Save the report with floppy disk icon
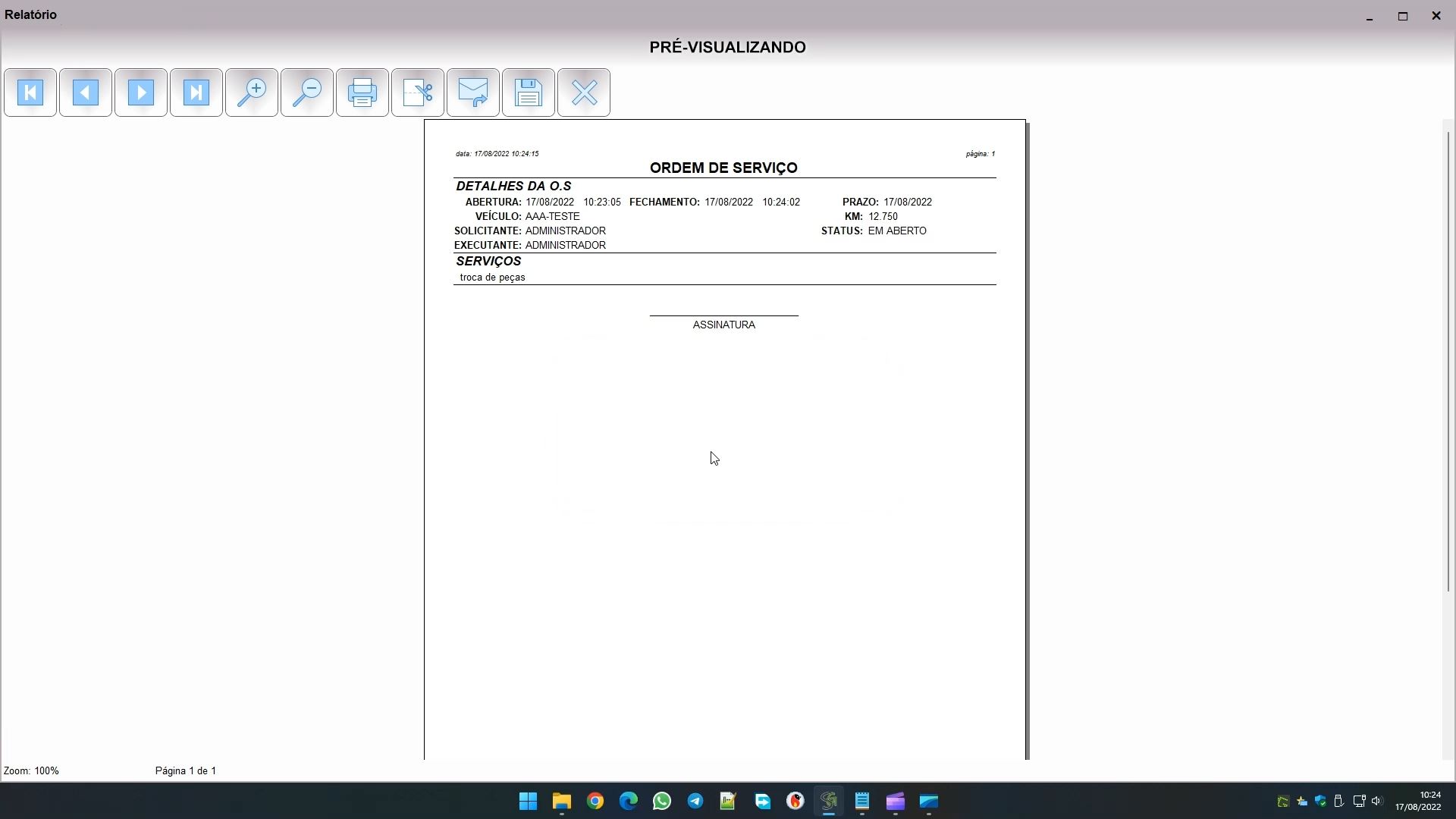 coord(529,93)
